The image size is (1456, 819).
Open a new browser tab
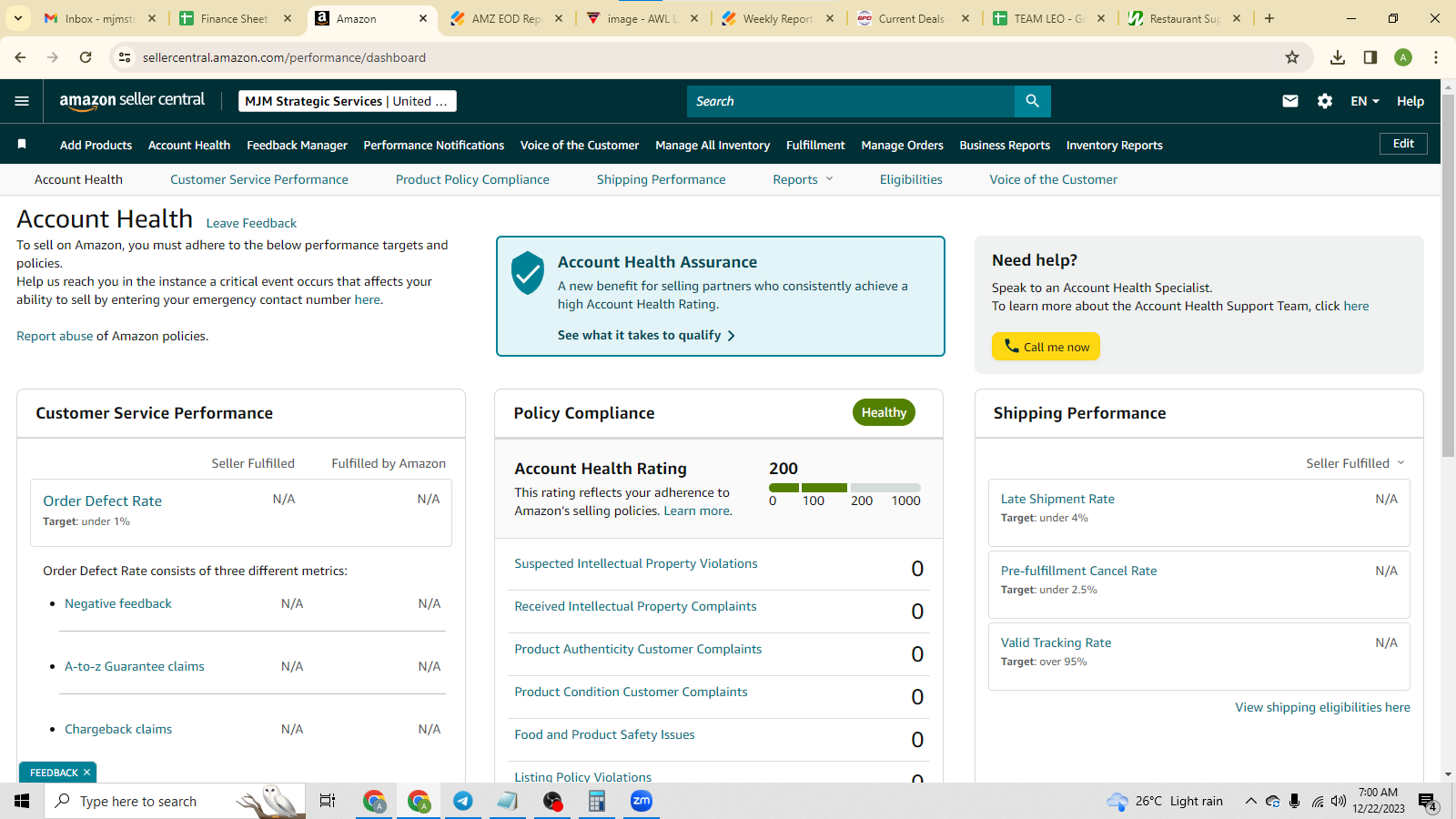tap(1269, 18)
